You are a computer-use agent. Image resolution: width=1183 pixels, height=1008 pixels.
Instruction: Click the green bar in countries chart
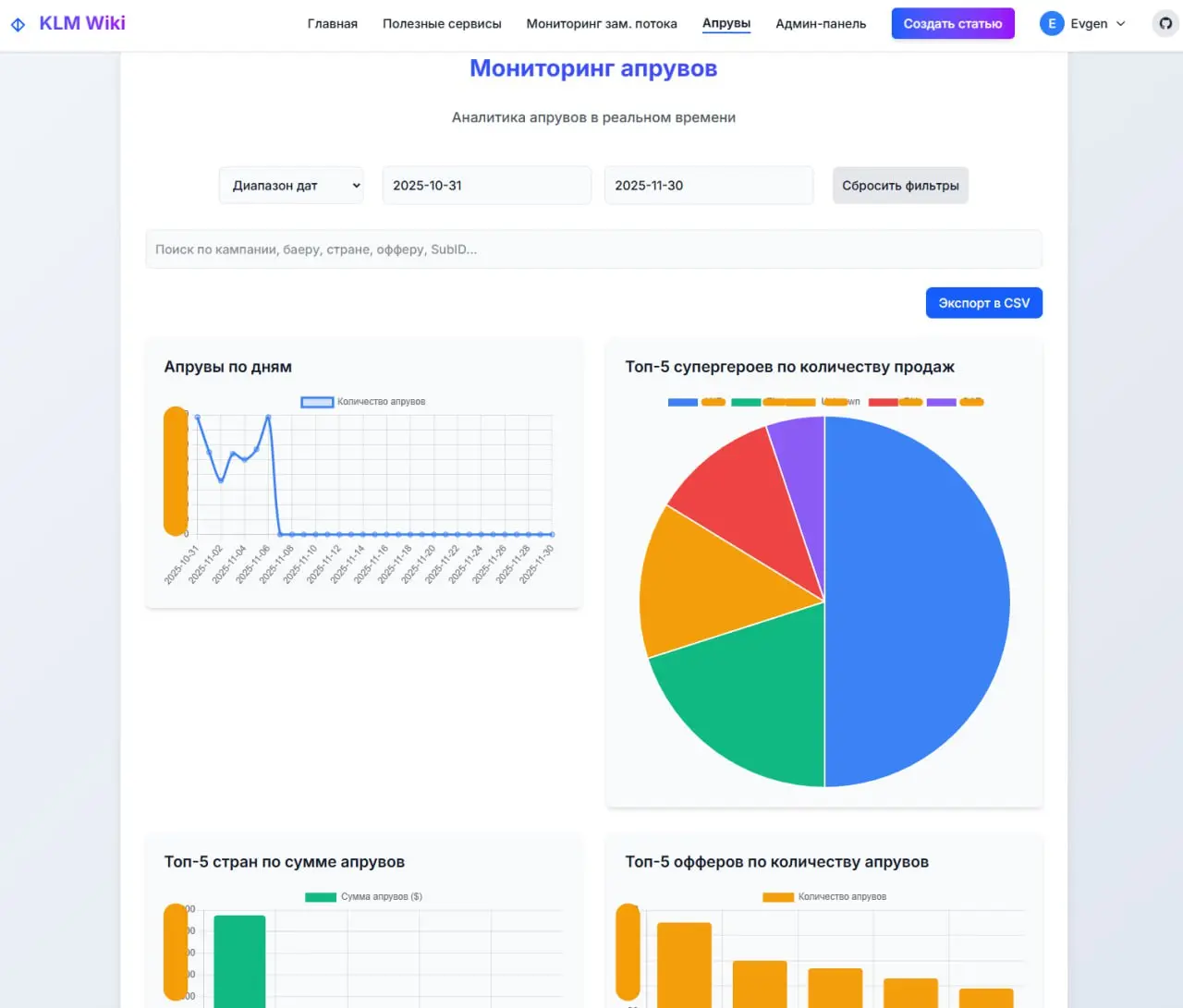(x=239, y=962)
